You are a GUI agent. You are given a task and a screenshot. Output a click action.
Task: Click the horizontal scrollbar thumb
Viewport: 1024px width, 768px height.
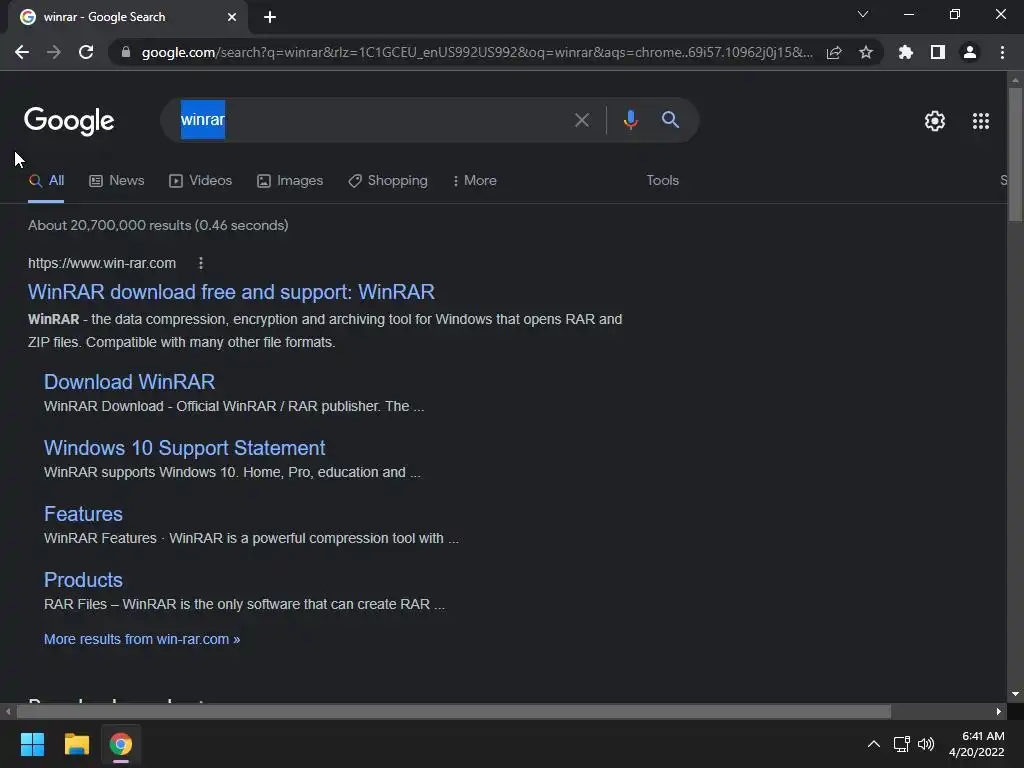tap(453, 712)
